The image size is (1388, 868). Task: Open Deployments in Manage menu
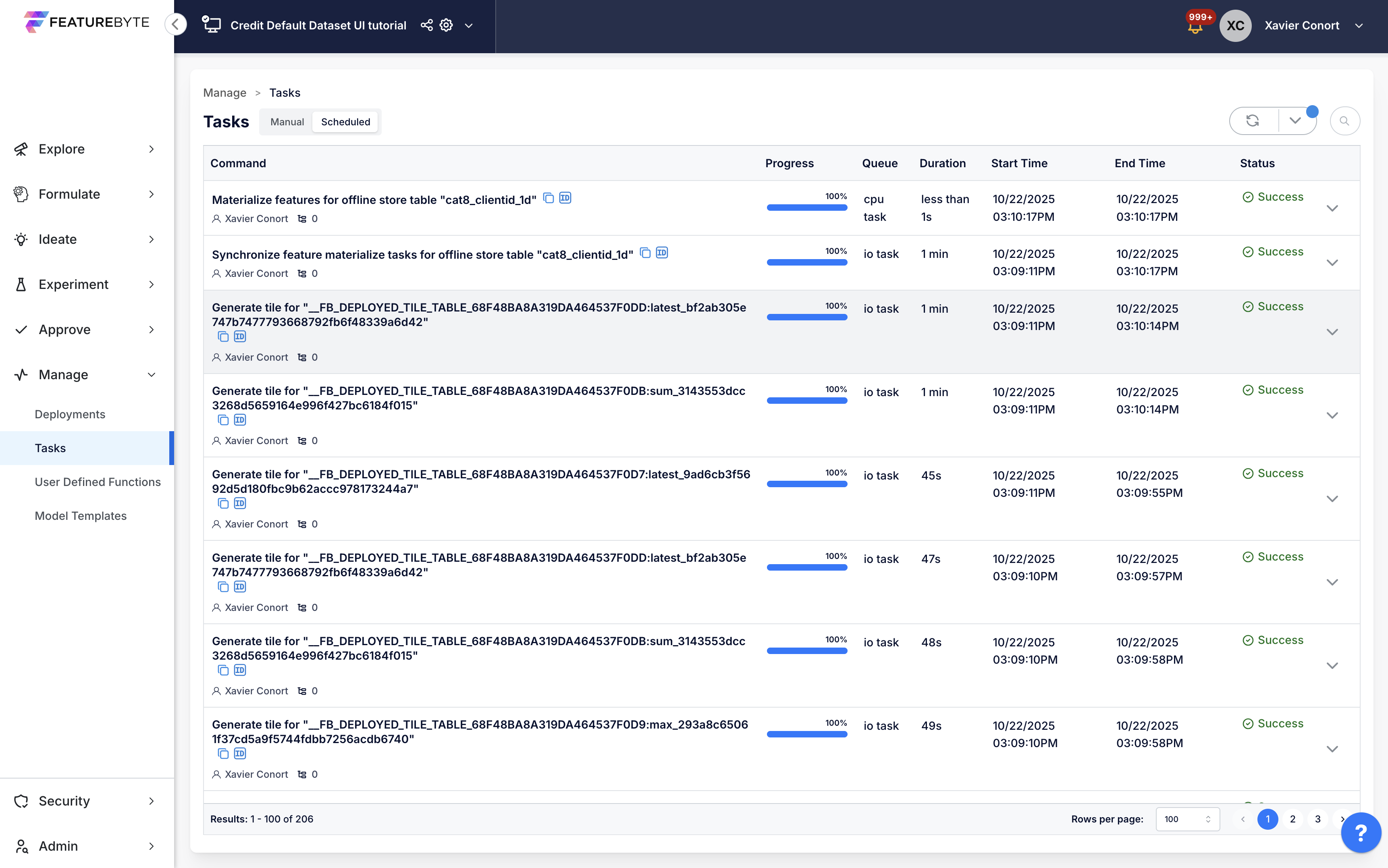click(70, 414)
